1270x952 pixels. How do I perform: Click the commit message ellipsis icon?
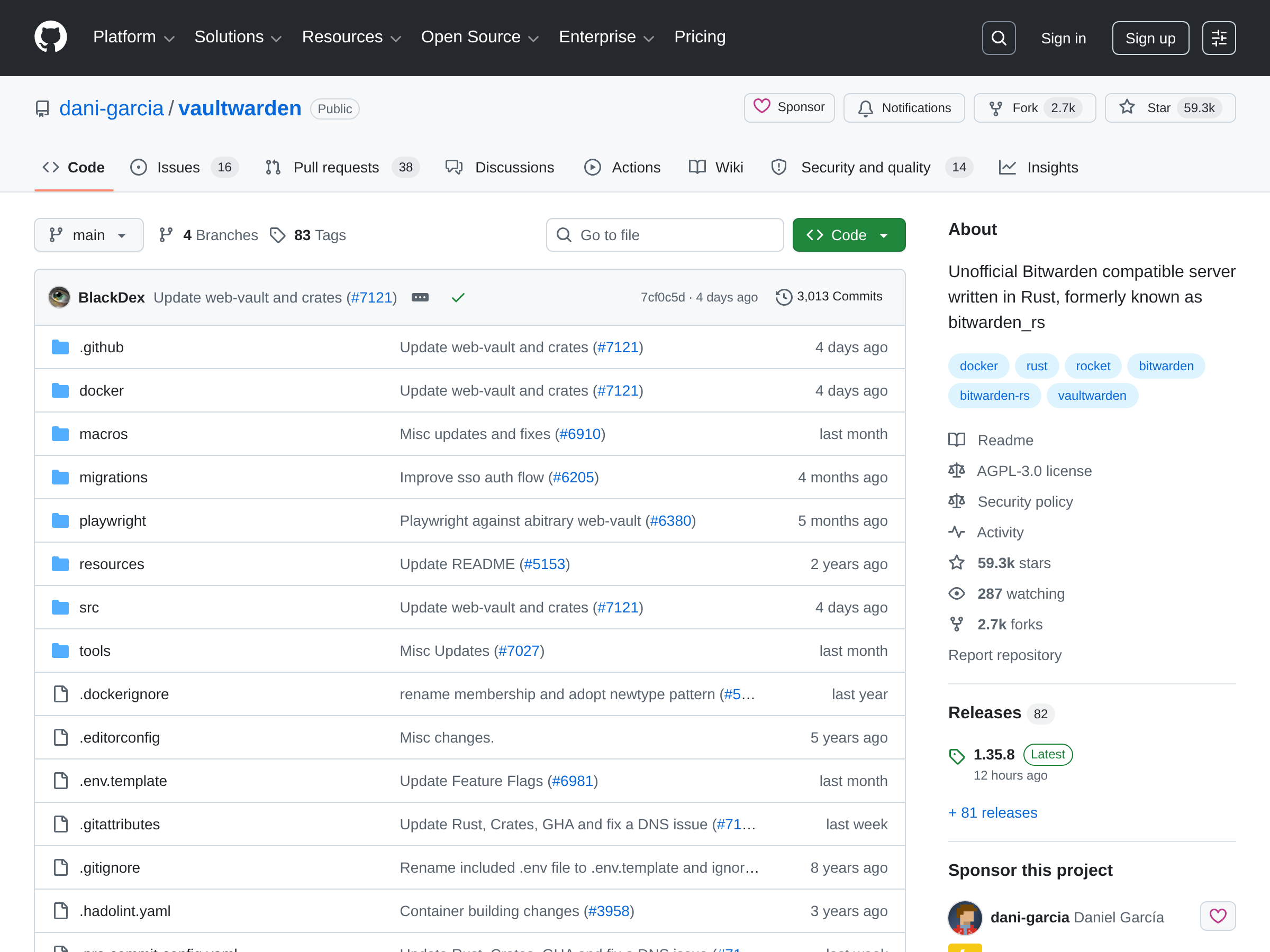[x=420, y=297]
